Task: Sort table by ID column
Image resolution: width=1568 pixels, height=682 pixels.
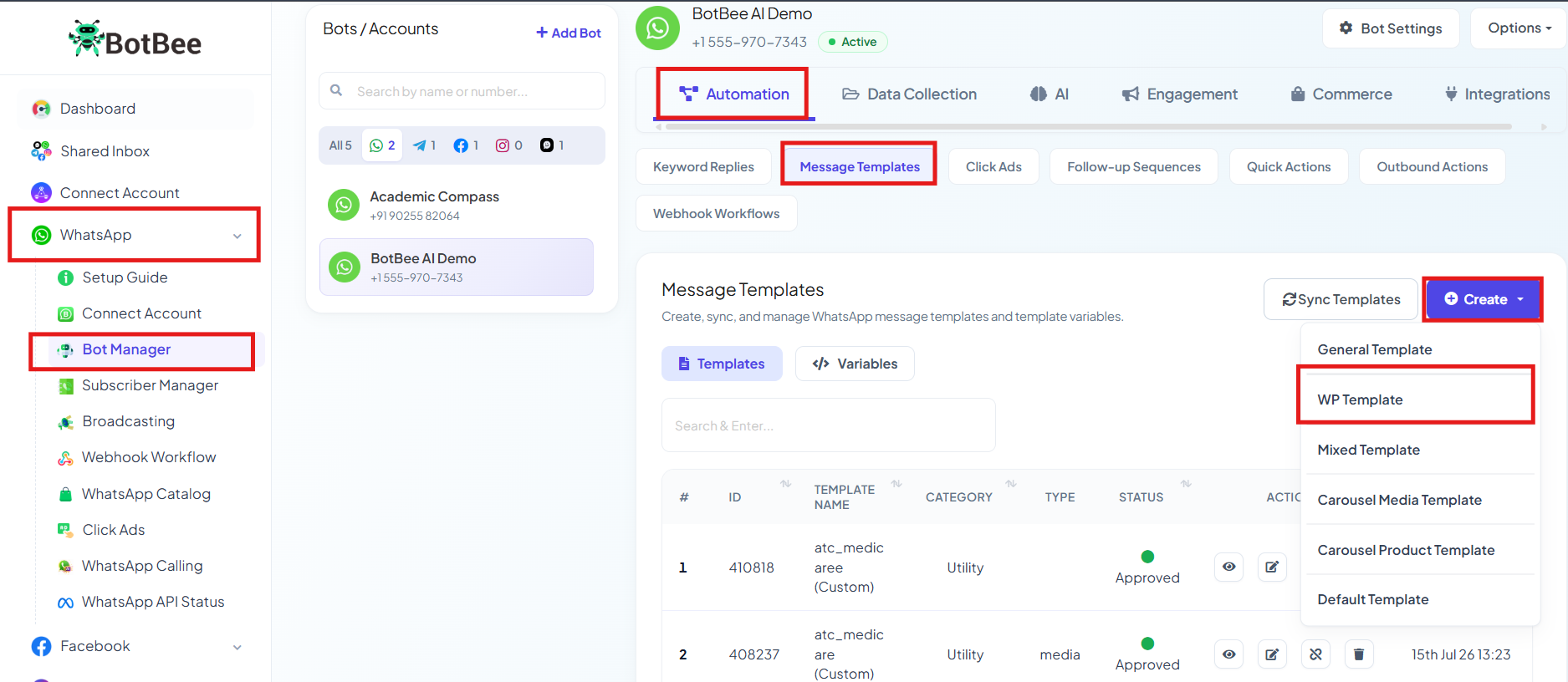Action: [x=785, y=485]
